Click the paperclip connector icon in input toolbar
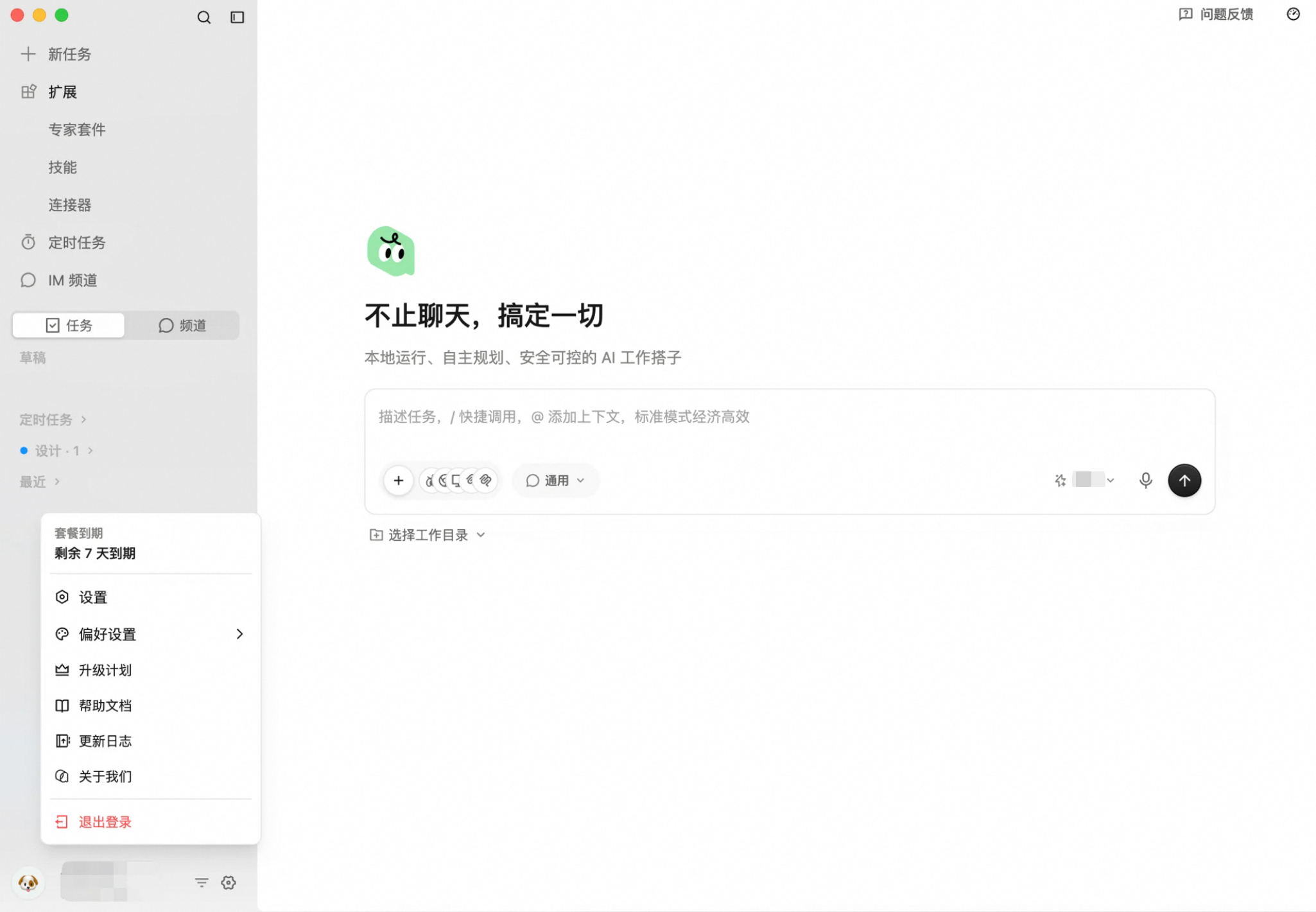The height and width of the screenshot is (912, 1316). pyautogui.click(x=486, y=480)
